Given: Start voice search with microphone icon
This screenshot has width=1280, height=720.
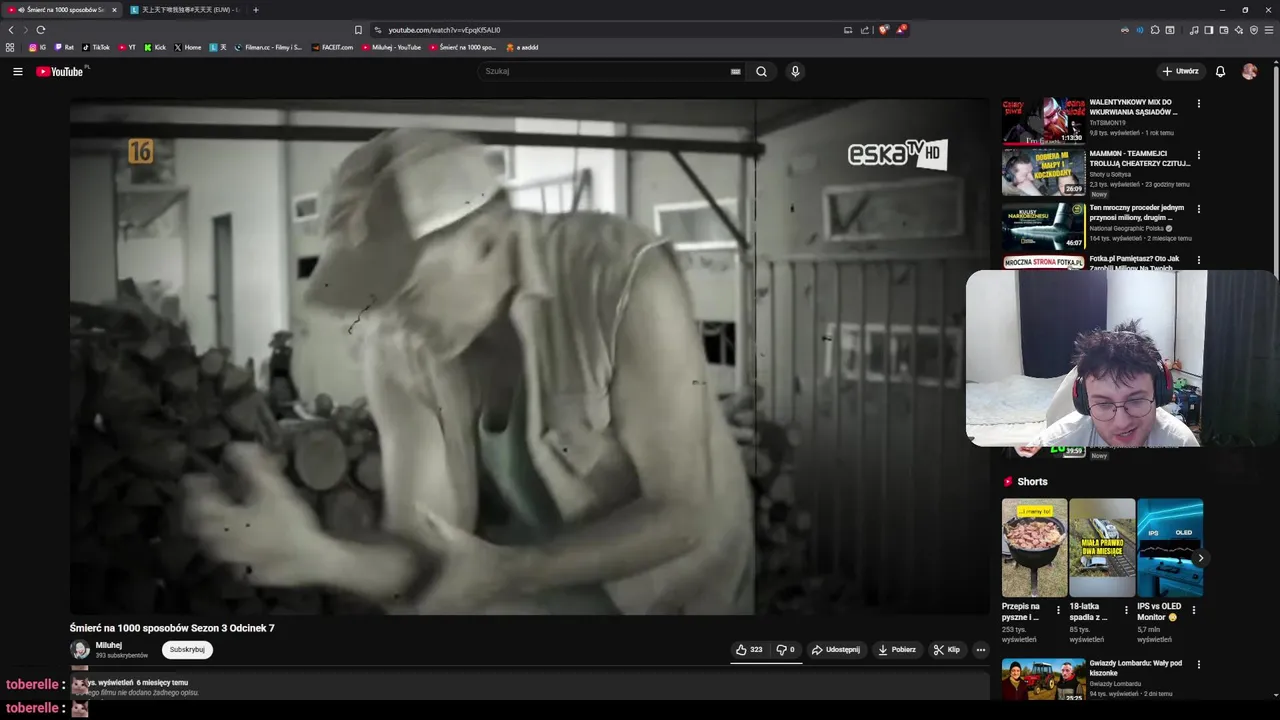Looking at the screenshot, I should (x=795, y=71).
